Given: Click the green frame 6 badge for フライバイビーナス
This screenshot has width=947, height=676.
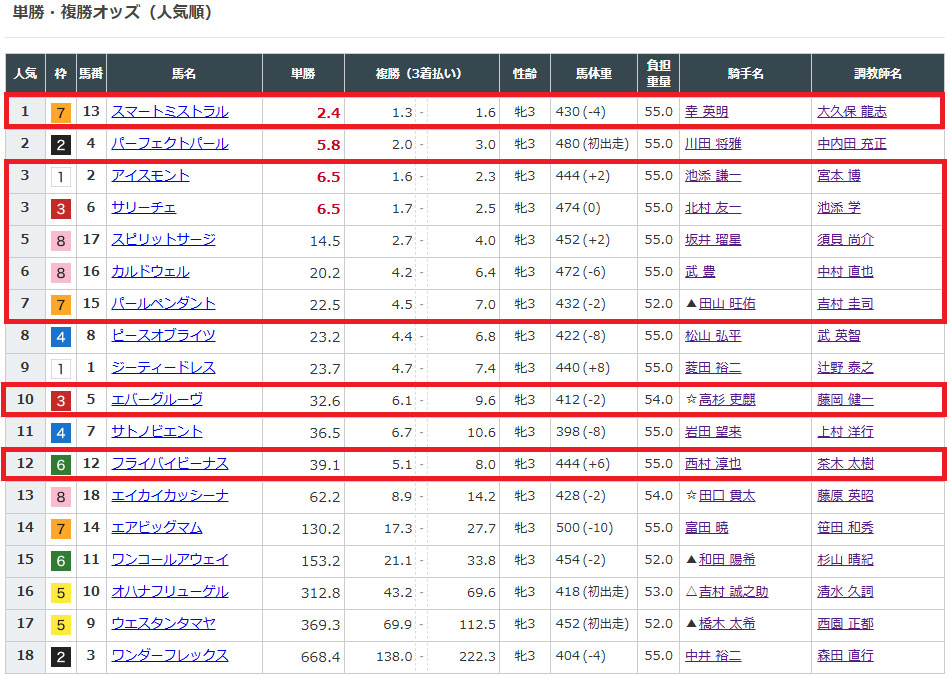Looking at the screenshot, I should pos(60,464).
